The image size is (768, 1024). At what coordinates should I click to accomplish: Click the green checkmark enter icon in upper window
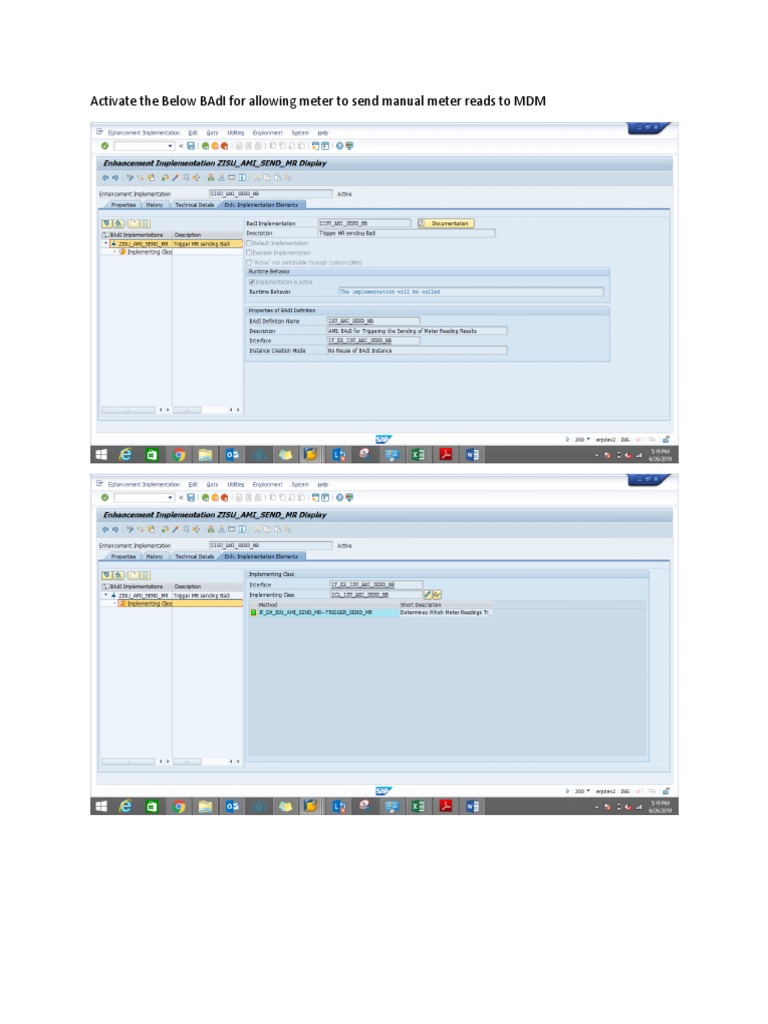[104, 146]
